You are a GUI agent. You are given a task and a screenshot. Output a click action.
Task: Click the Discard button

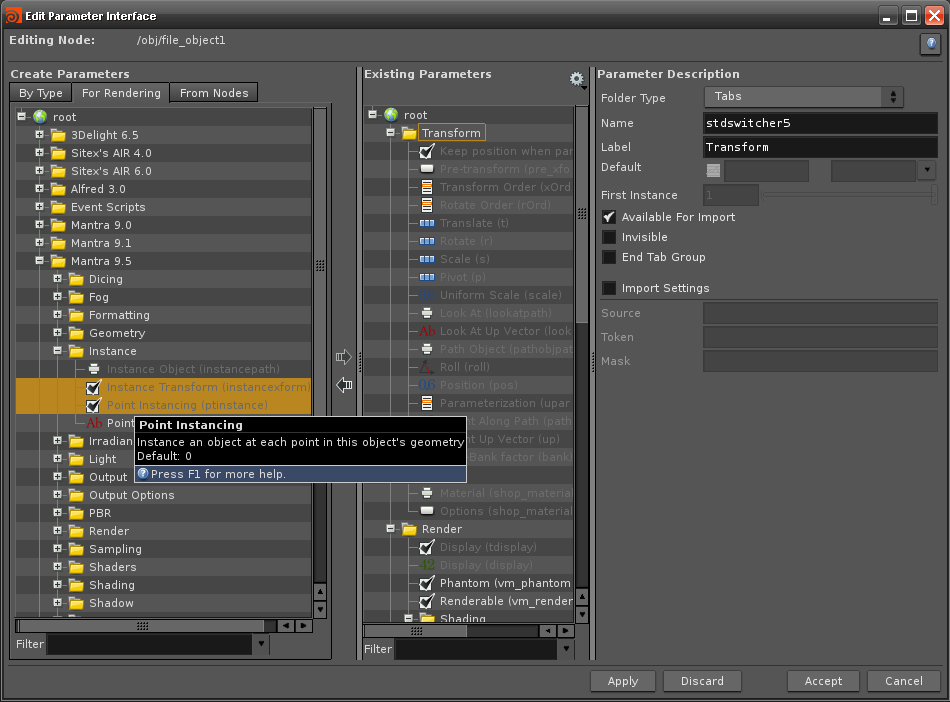pos(702,681)
